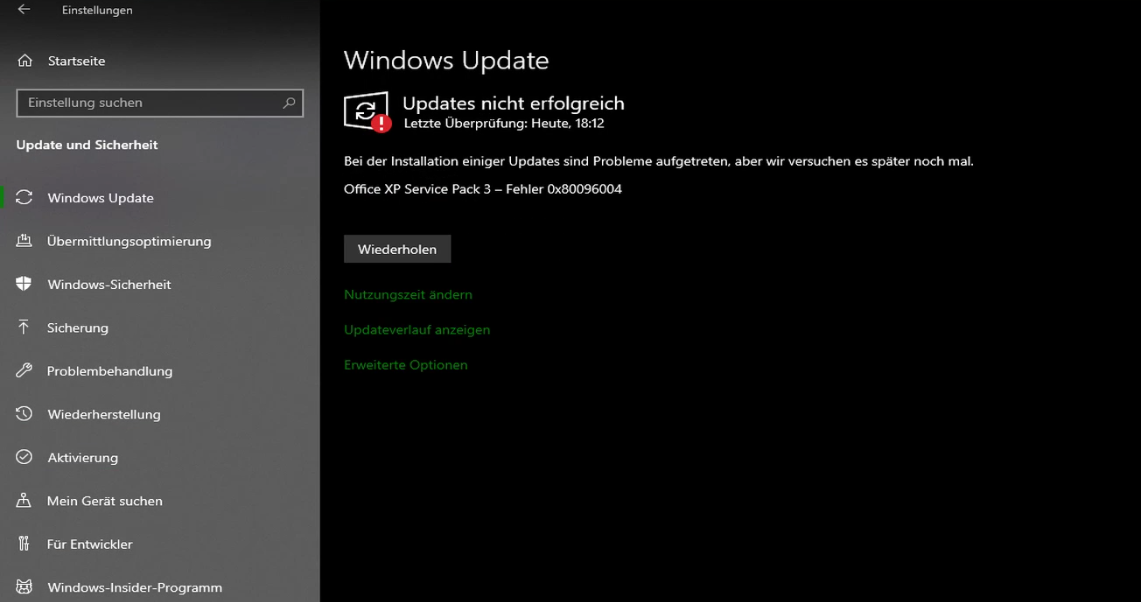
Task: Click the Für Entwickler tools icon
Action: [24, 543]
